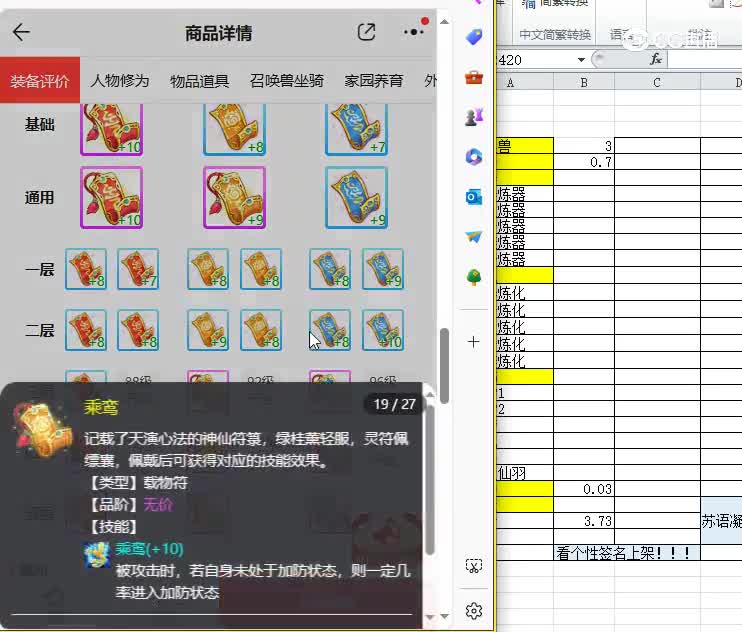Select Excel column A header
Screen dimensions: 742x632
[525, 82]
